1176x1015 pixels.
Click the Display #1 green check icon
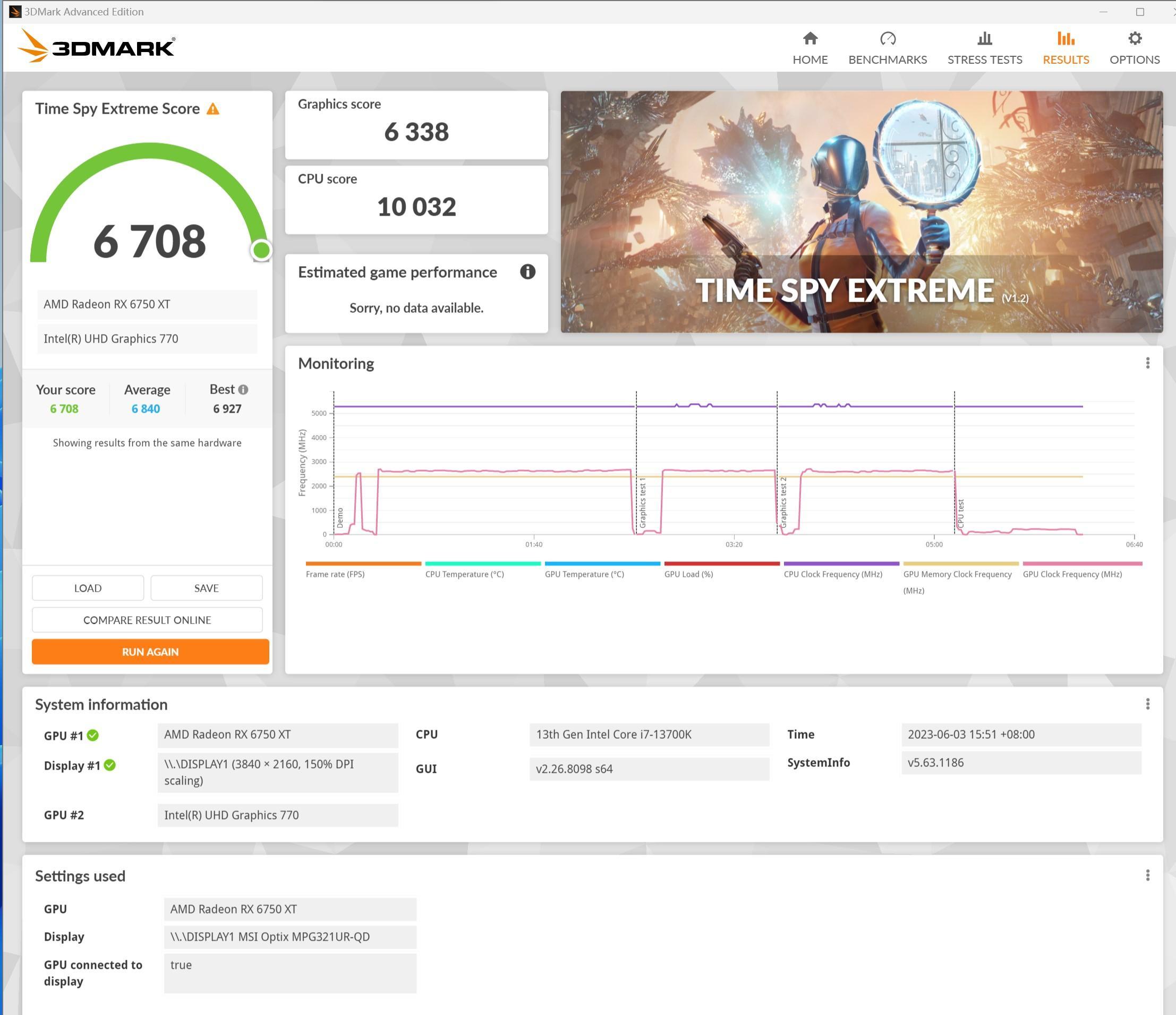coord(110,765)
